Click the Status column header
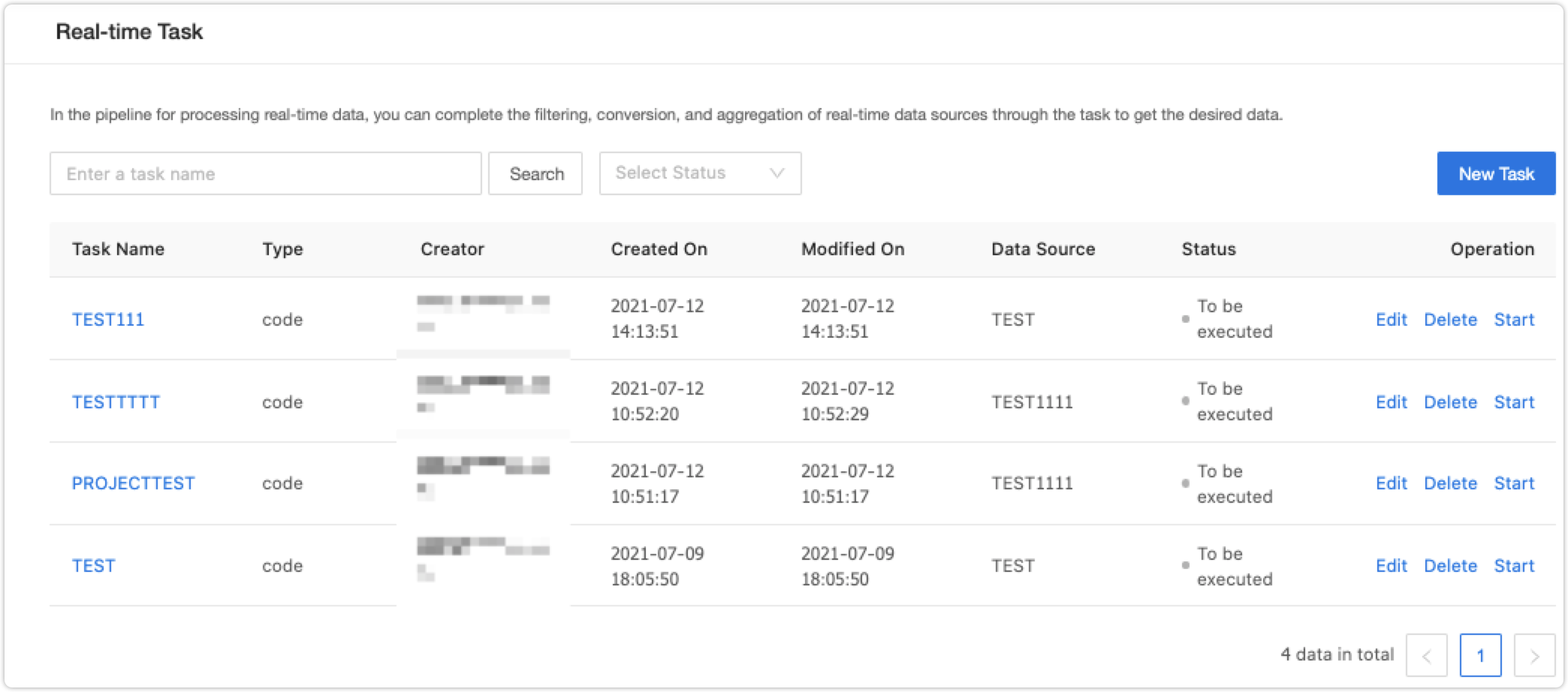Screen dimensions: 1568x692 (x=1208, y=248)
